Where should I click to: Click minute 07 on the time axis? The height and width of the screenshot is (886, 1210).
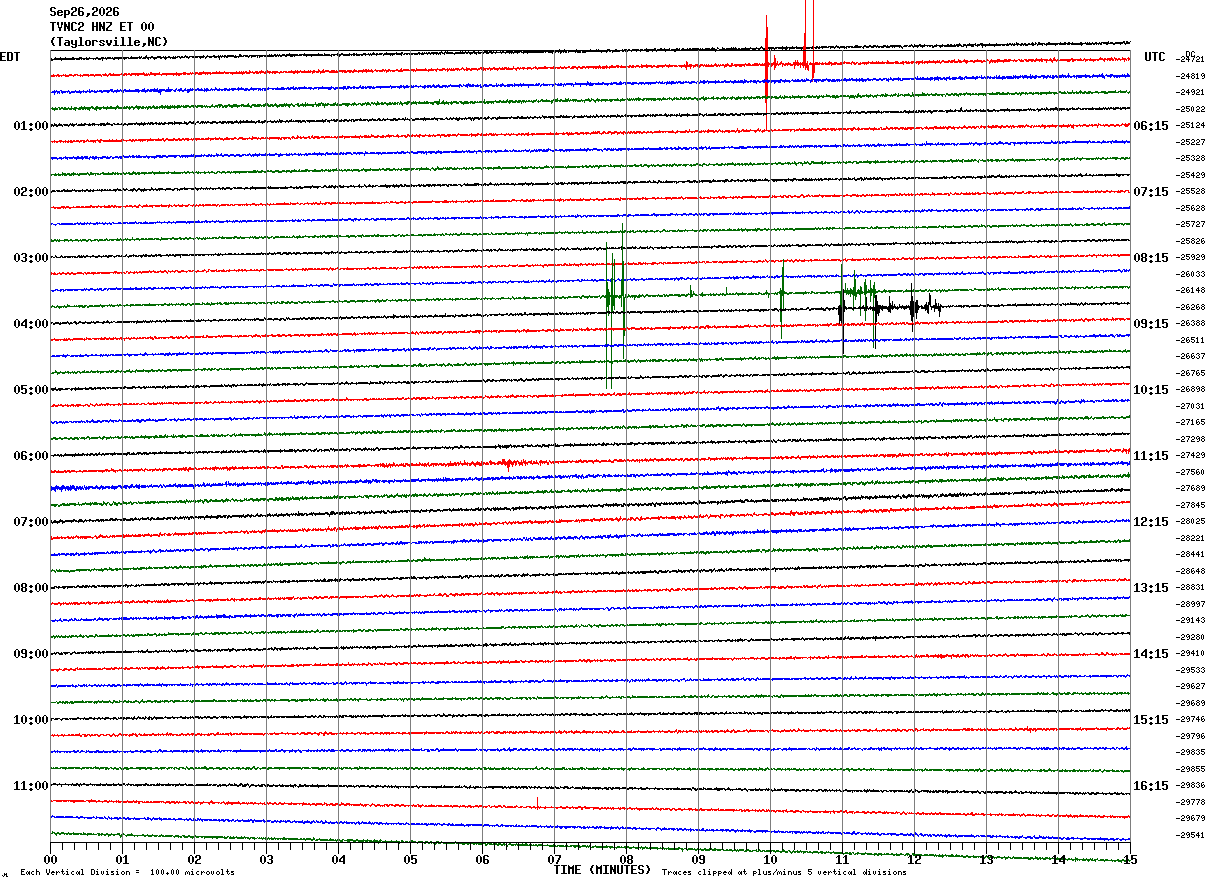click(x=554, y=859)
